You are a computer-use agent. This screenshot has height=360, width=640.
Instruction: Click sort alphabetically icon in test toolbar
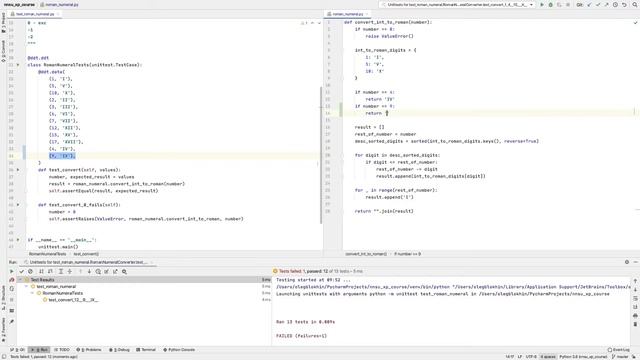(41, 271)
